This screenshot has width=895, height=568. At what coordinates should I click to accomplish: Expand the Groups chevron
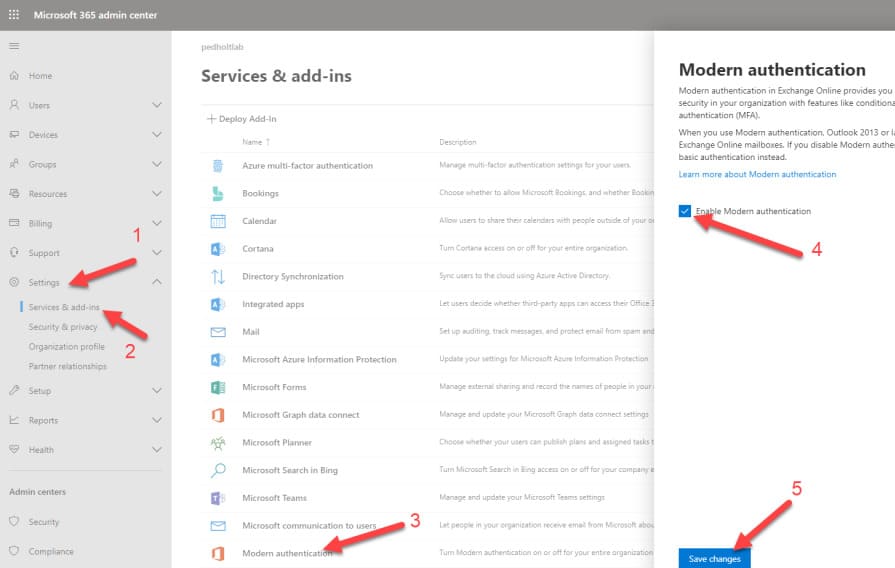(x=157, y=164)
